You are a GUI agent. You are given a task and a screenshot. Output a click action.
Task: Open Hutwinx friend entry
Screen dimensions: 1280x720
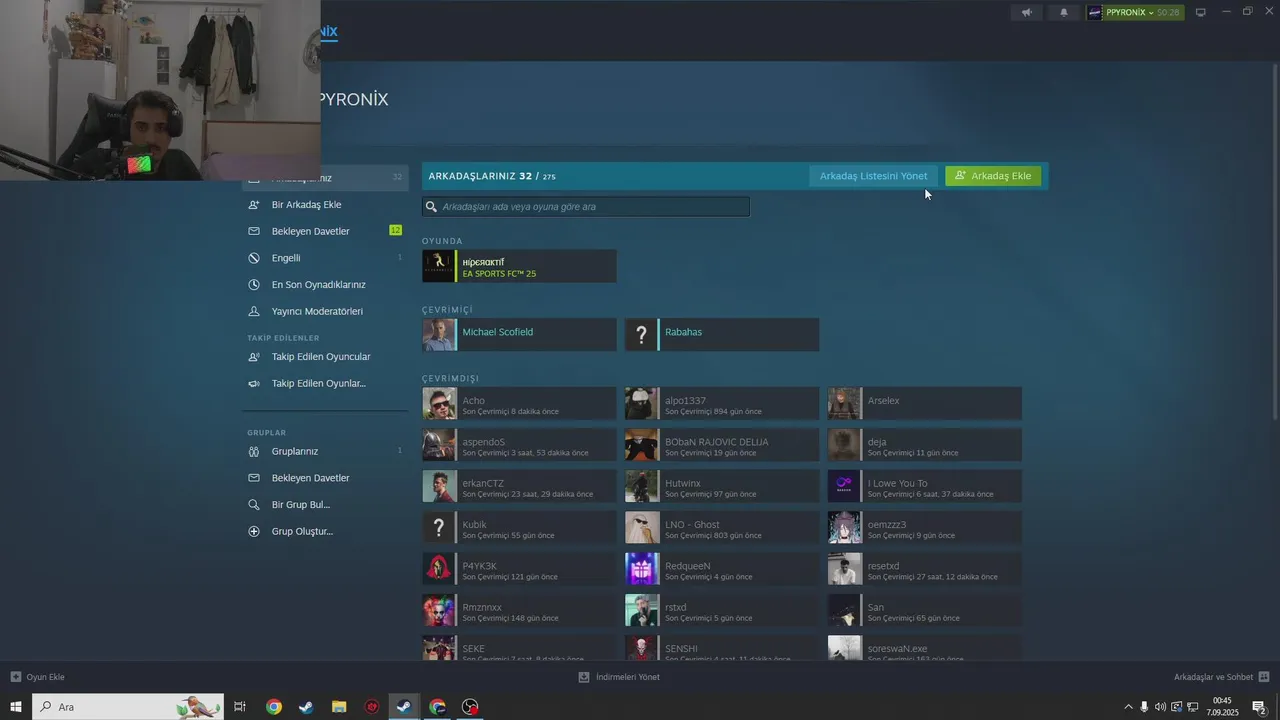[722, 487]
